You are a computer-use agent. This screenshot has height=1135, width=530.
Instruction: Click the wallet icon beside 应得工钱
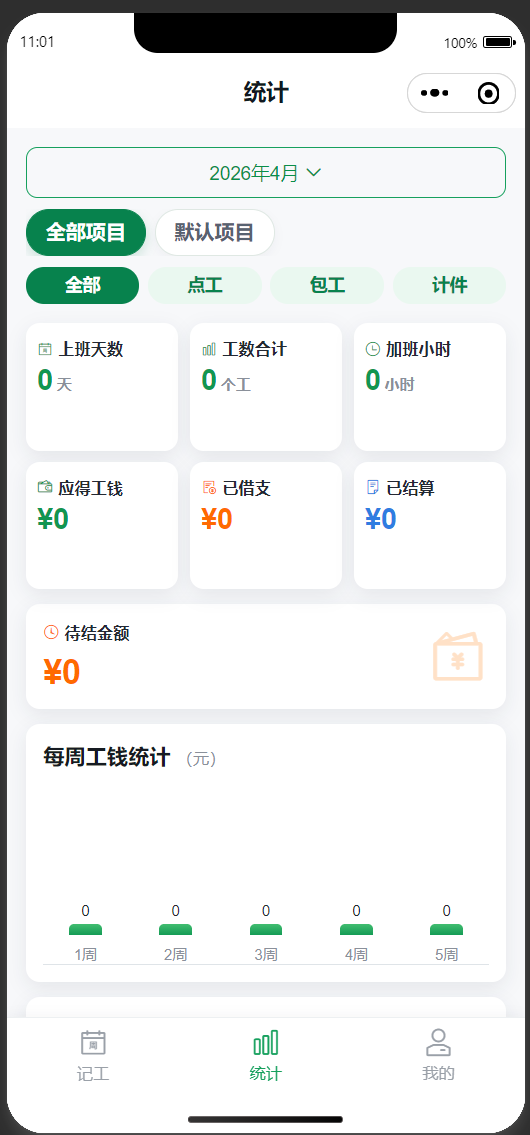[45, 488]
